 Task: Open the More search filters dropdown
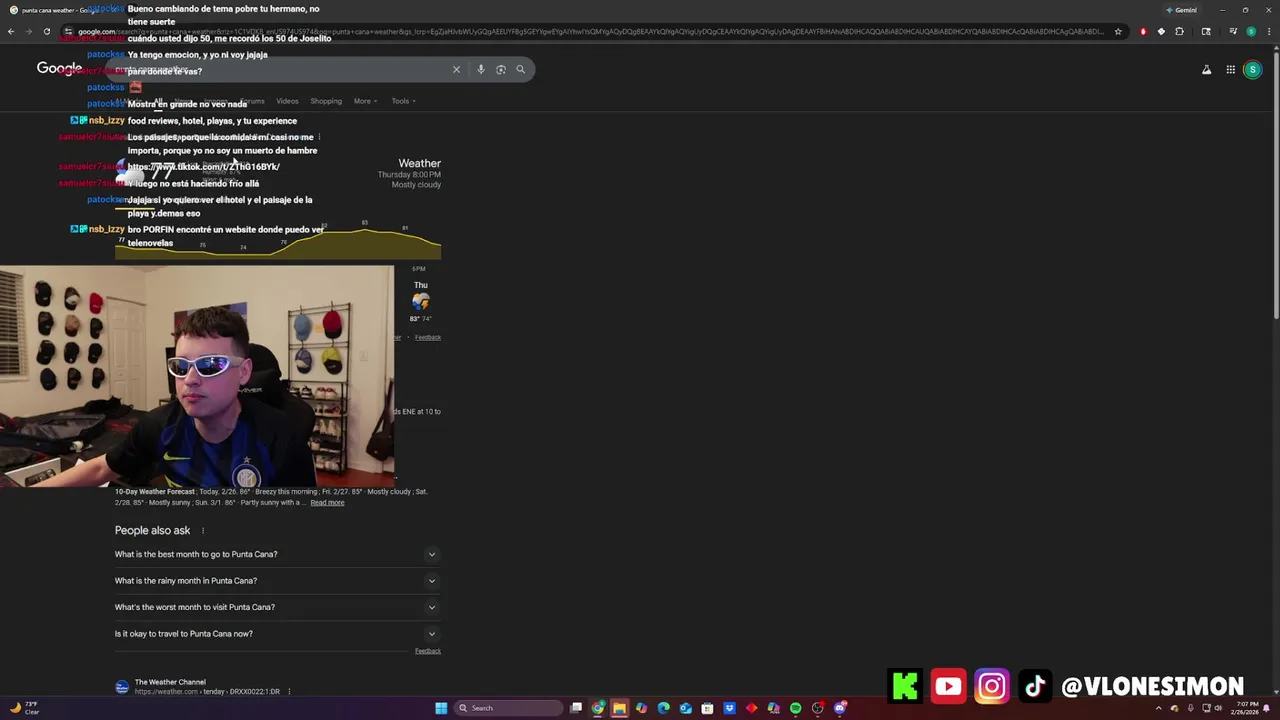coord(365,101)
